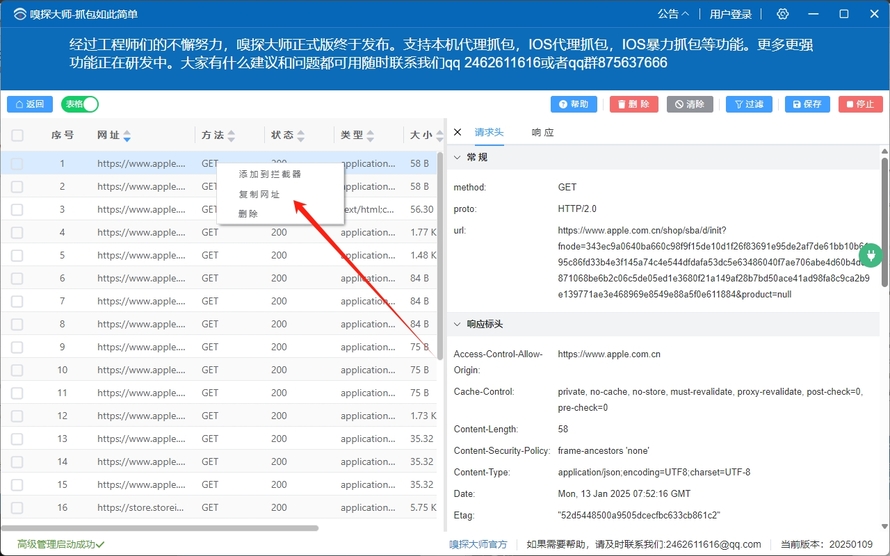
Task: Click the red 删除 toolbar button
Action: (633, 104)
